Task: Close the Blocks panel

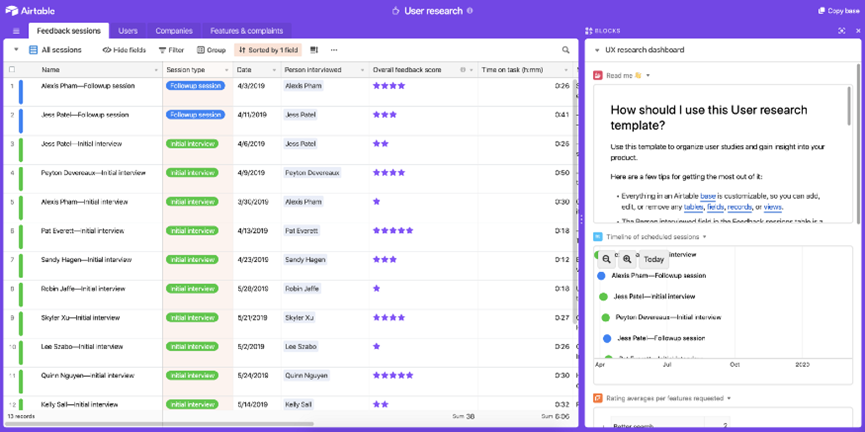Action: tap(857, 31)
